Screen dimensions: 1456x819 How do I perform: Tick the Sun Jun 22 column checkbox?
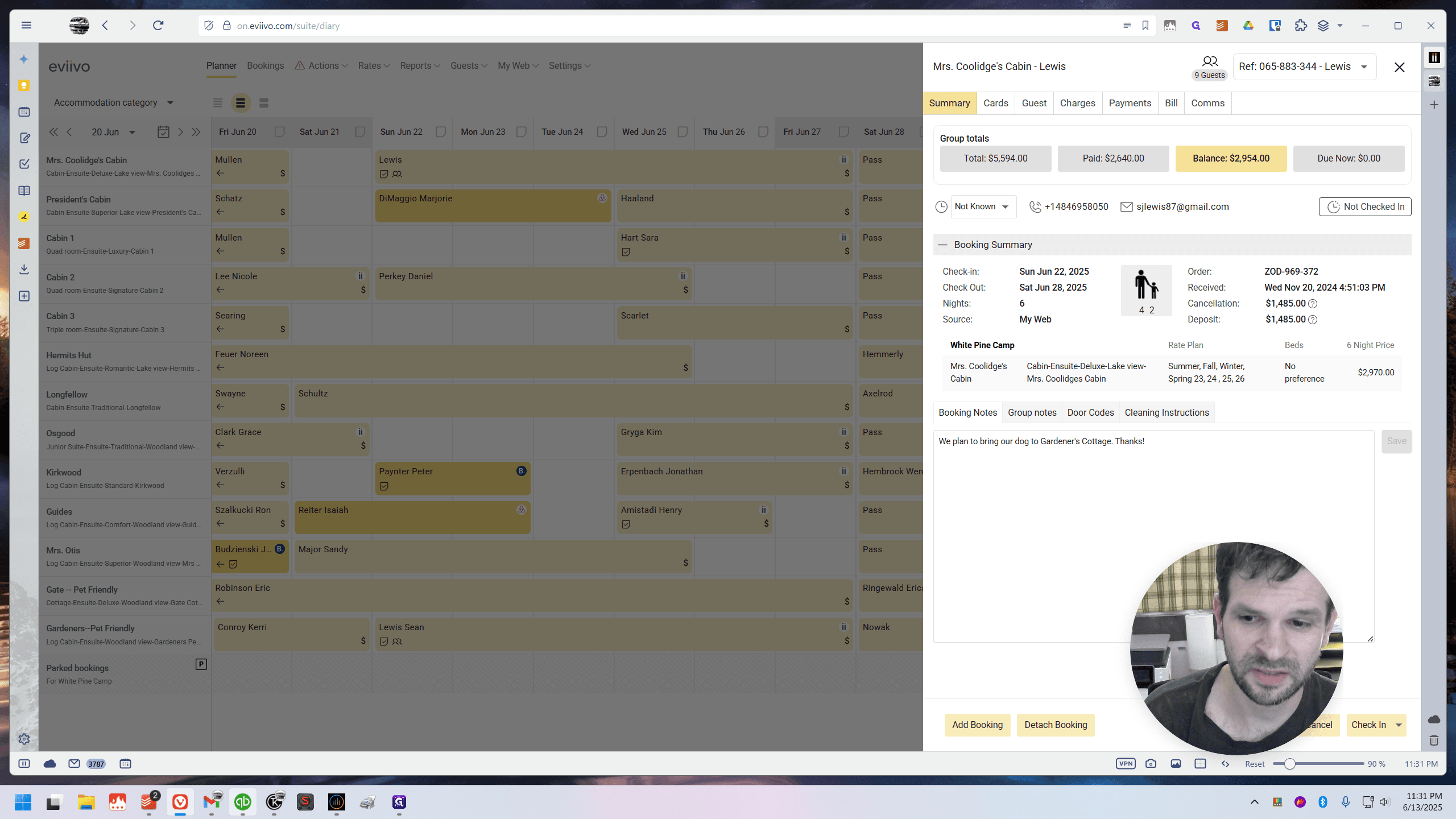441,132
